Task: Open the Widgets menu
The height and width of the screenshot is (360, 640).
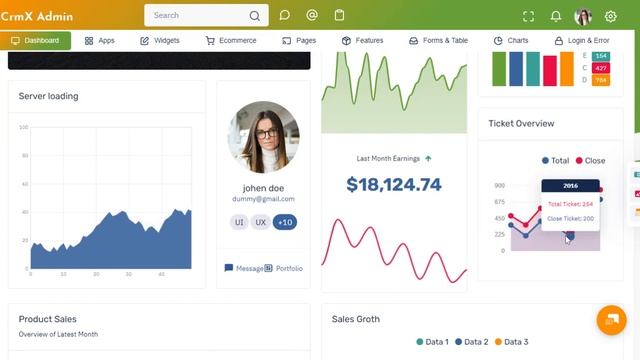Action: point(160,40)
